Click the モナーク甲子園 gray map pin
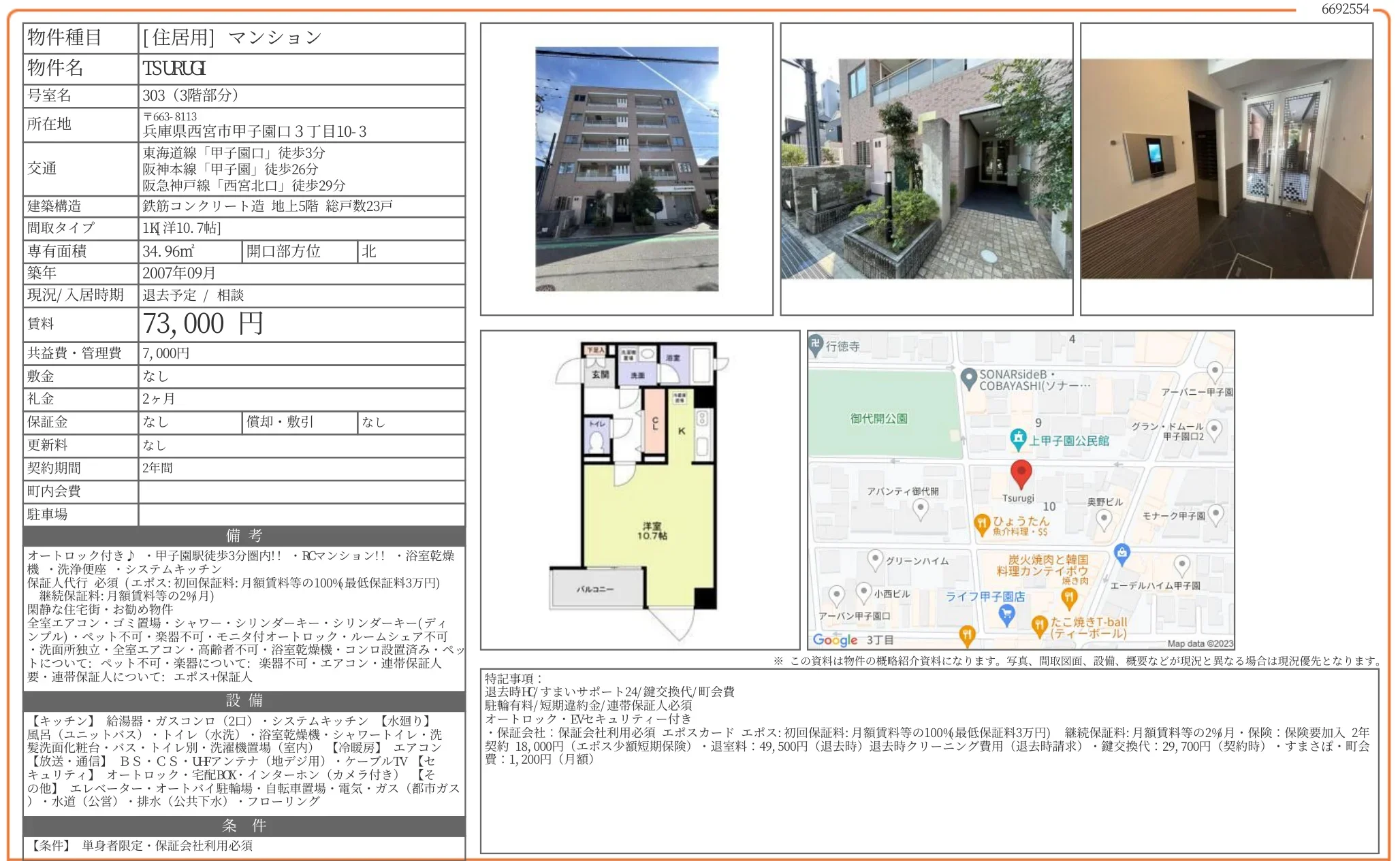 1216,514
